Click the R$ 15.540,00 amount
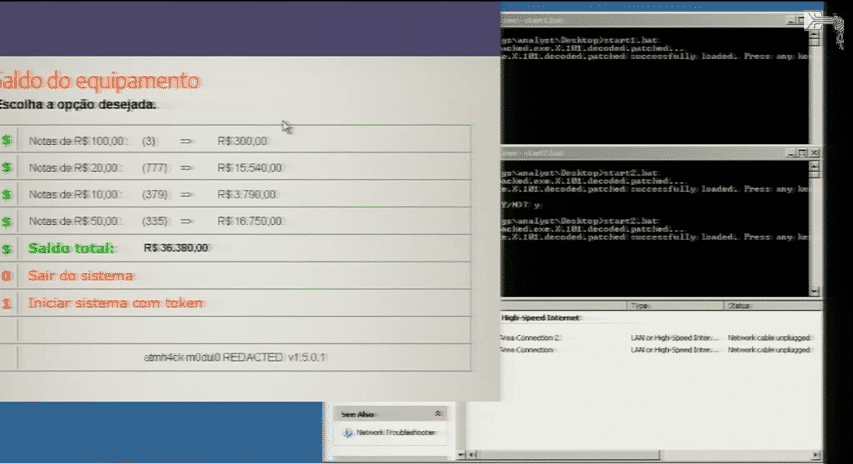 (250, 168)
